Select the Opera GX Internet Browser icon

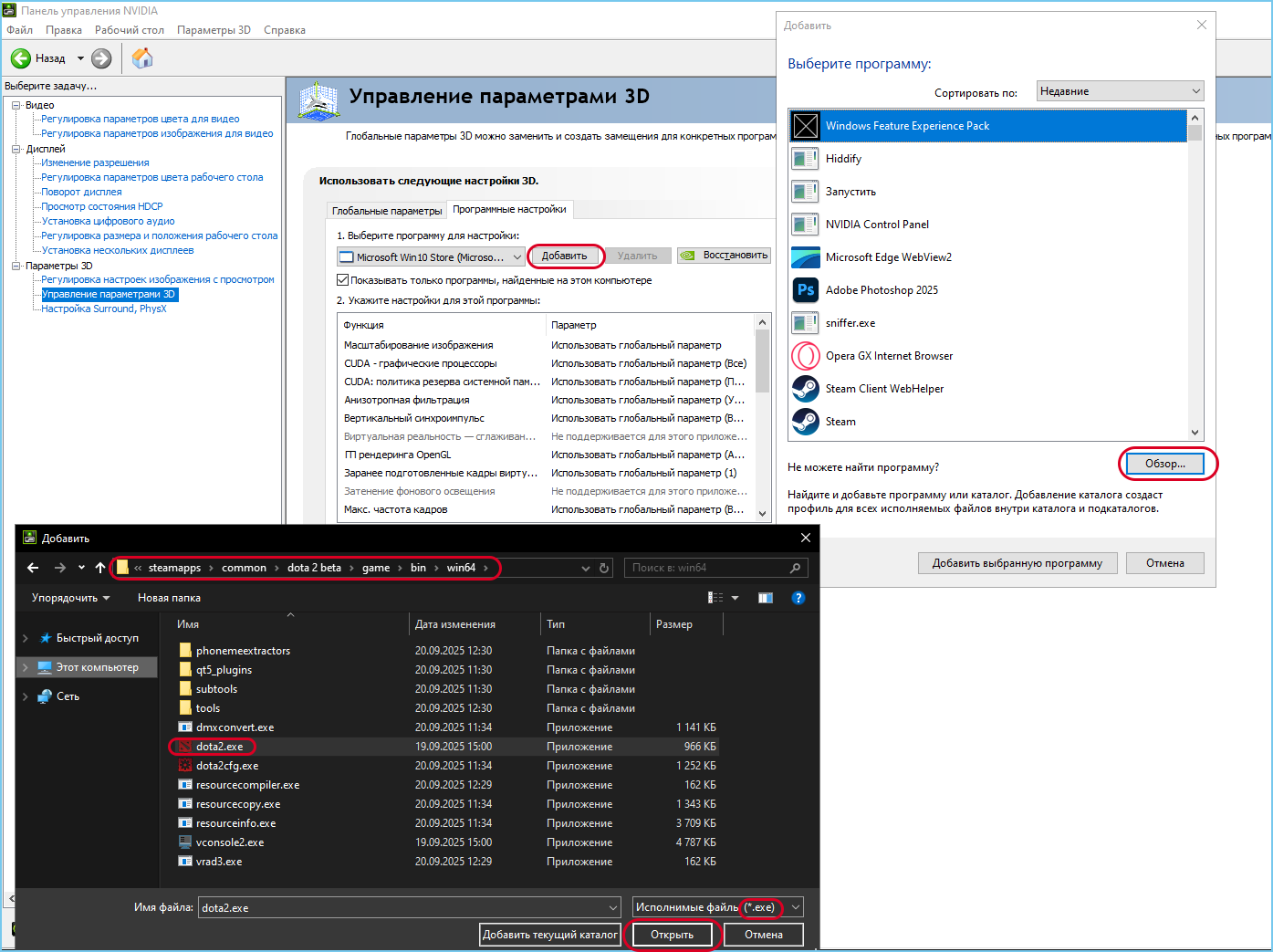tap(806, 356)
